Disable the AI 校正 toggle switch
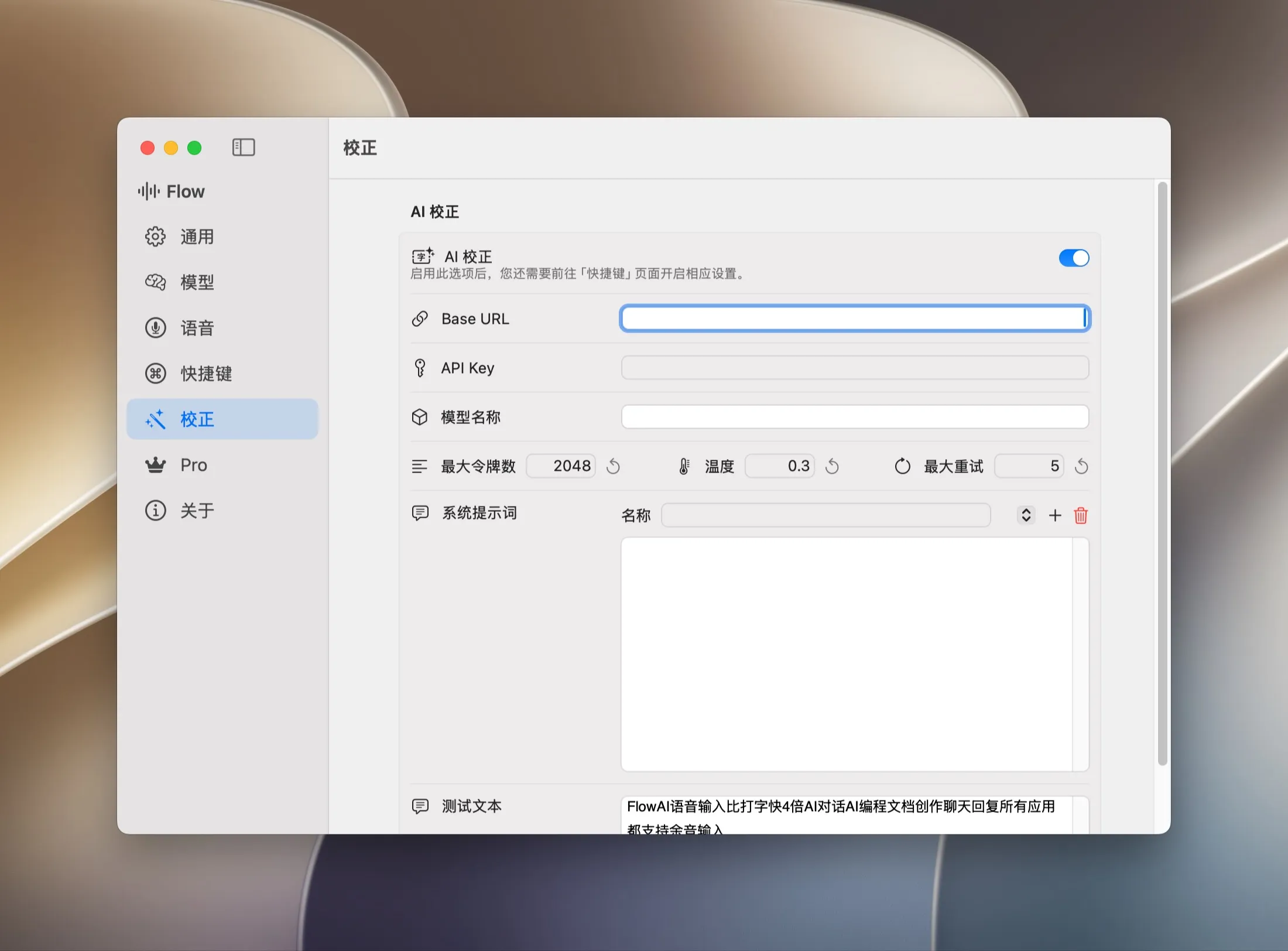 (x=1074, y=258)
